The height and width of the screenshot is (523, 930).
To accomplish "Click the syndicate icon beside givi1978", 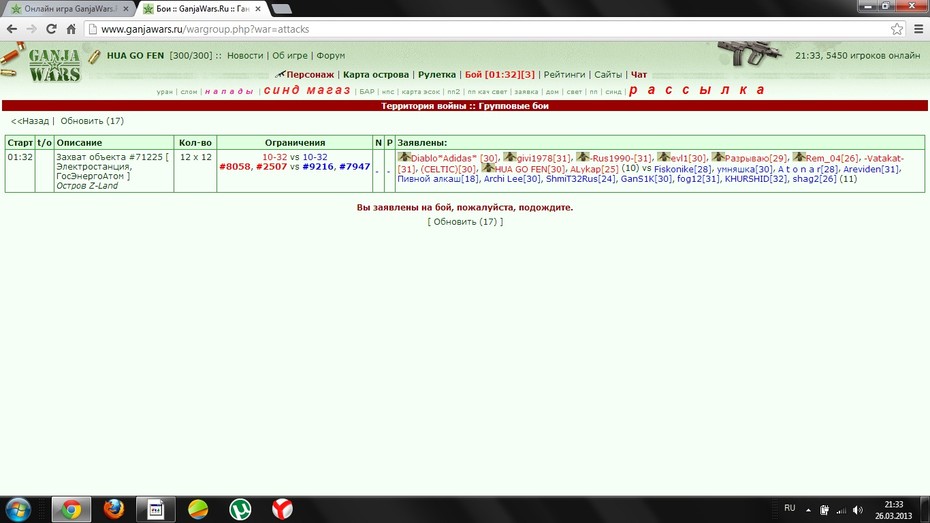I will tap(510, 157).
